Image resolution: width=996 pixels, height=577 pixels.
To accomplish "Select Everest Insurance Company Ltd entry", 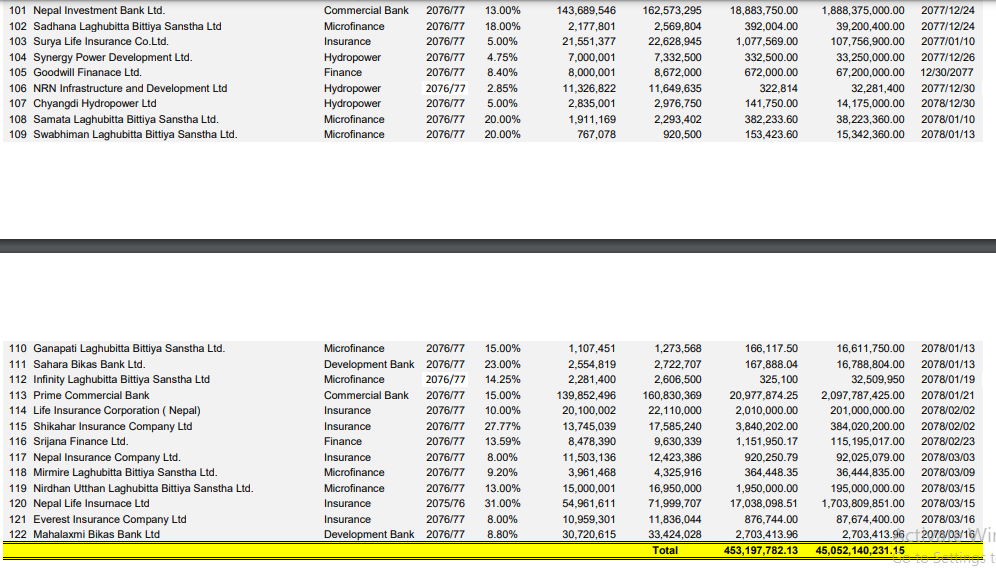I will click(x=110, y=519).
